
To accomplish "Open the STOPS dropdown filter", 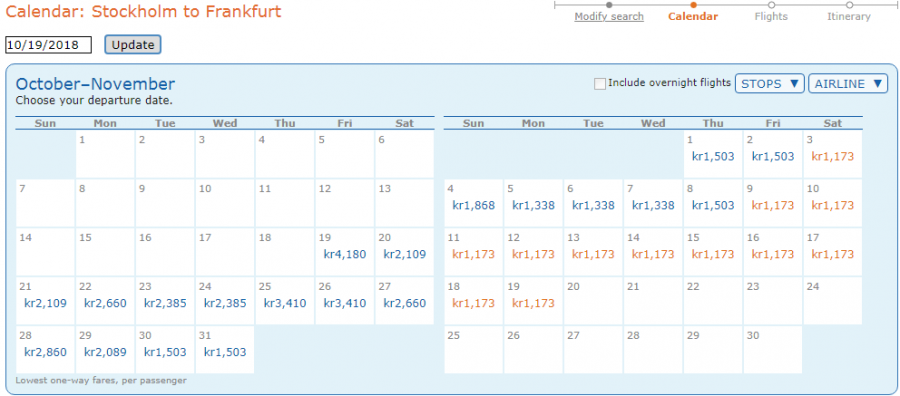I will click(770, 84).
